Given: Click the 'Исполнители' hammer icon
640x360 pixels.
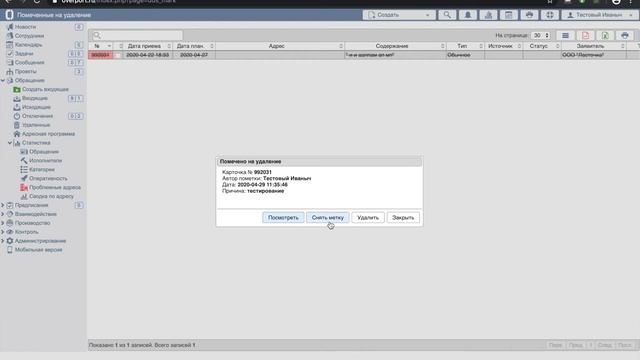Looking at the screenshot, I should [24, 161].
